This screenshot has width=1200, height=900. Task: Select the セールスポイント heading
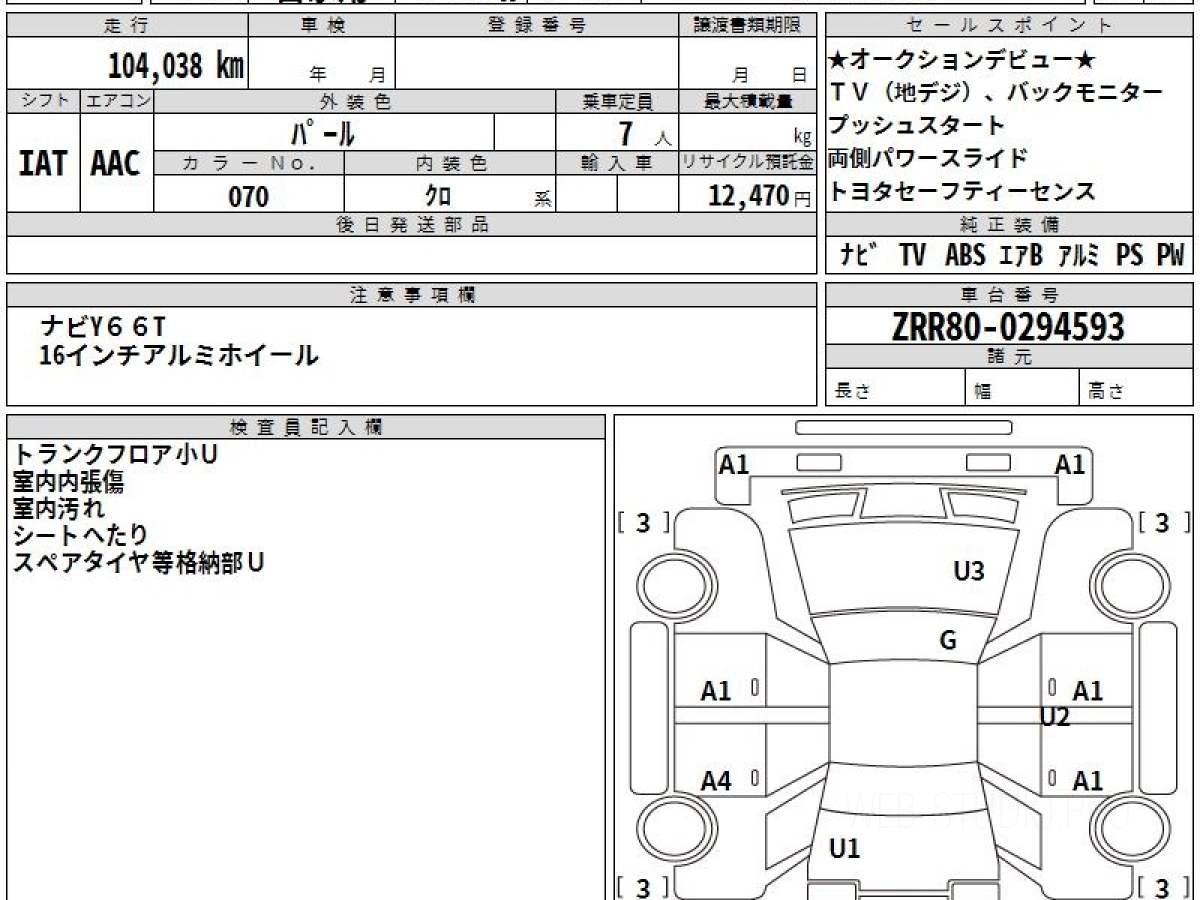(1009, 26)
